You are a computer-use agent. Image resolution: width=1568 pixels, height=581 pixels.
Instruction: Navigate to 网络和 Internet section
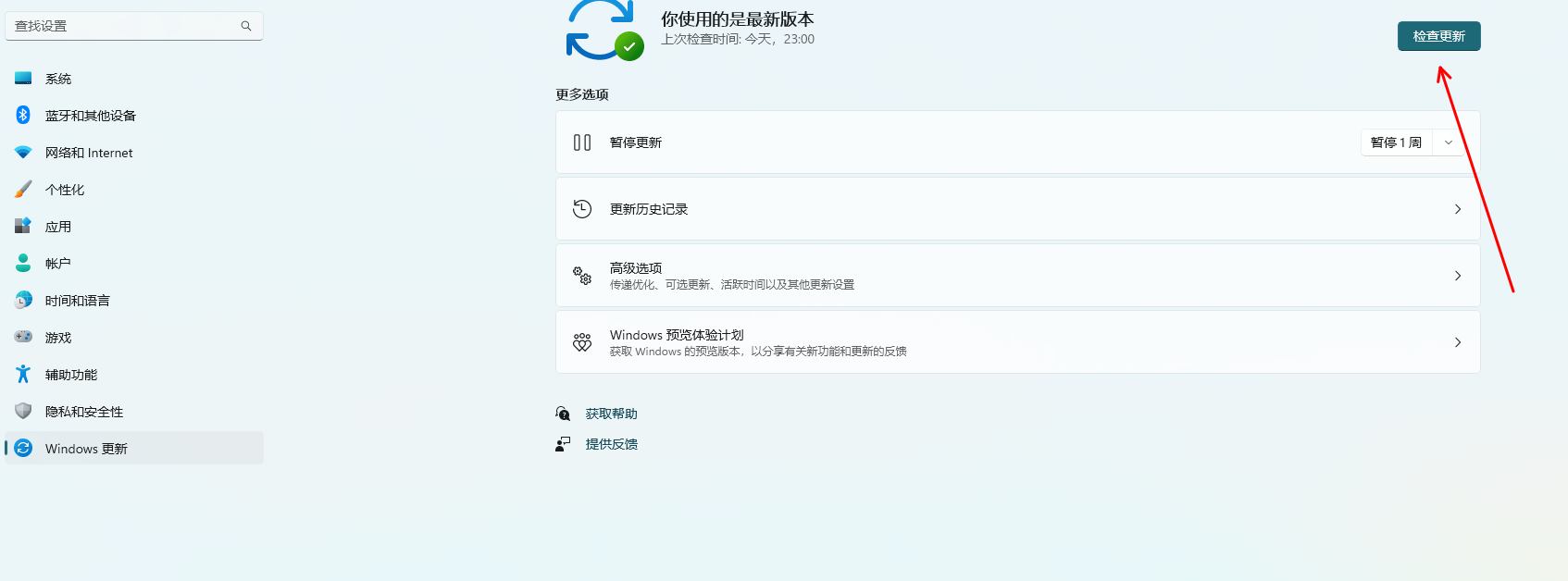click(134, 153)
